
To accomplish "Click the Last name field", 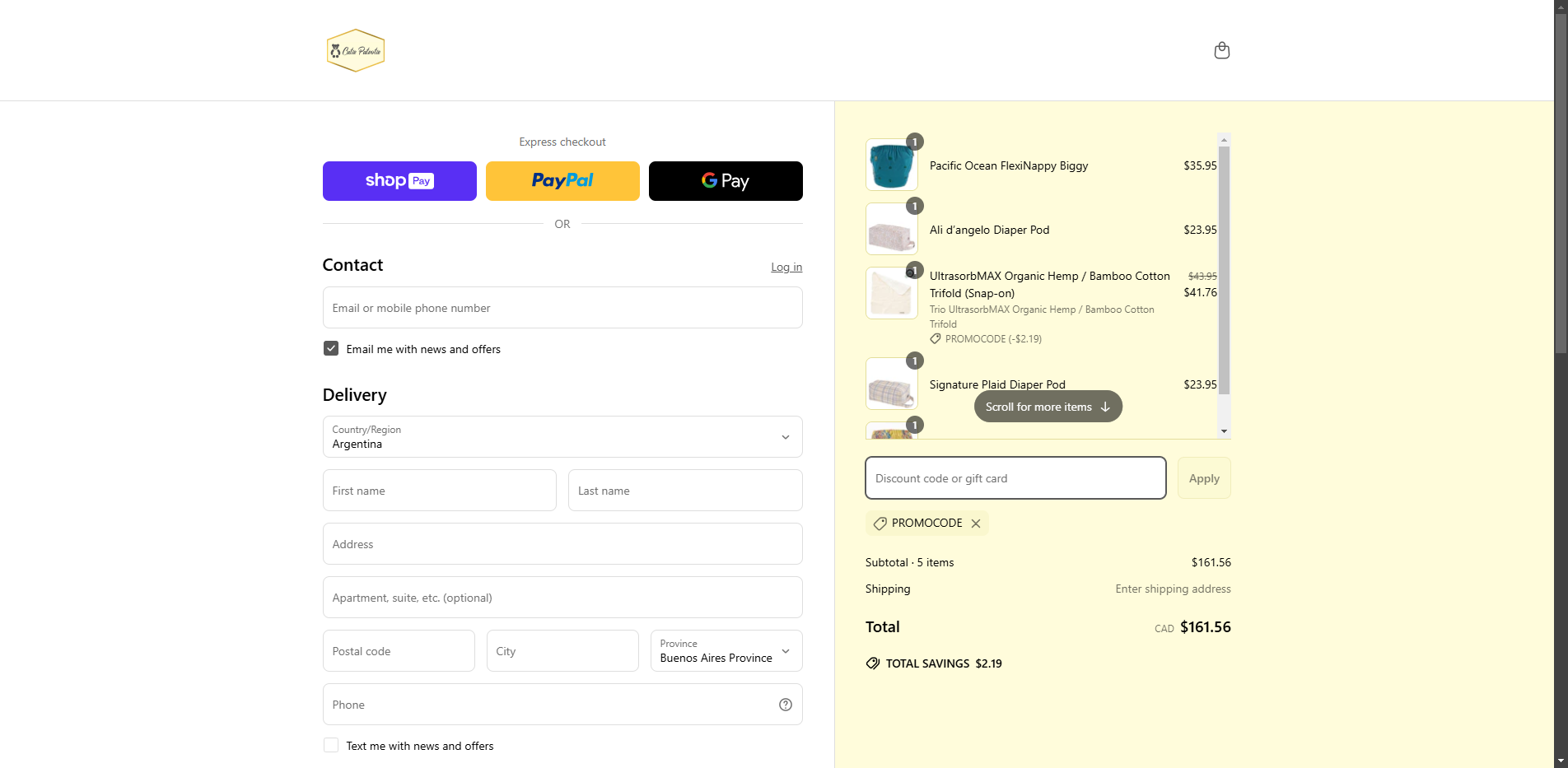I will (x=685, y=491).
